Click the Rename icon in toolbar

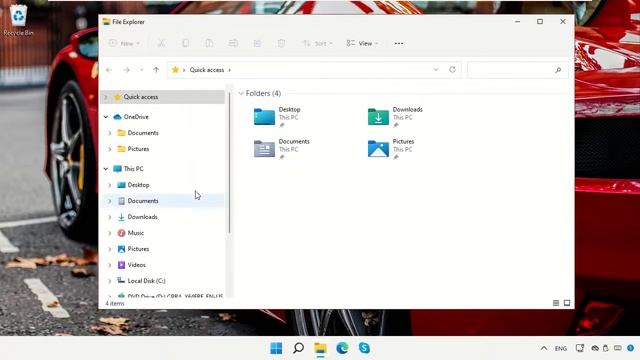coord(233,43)
